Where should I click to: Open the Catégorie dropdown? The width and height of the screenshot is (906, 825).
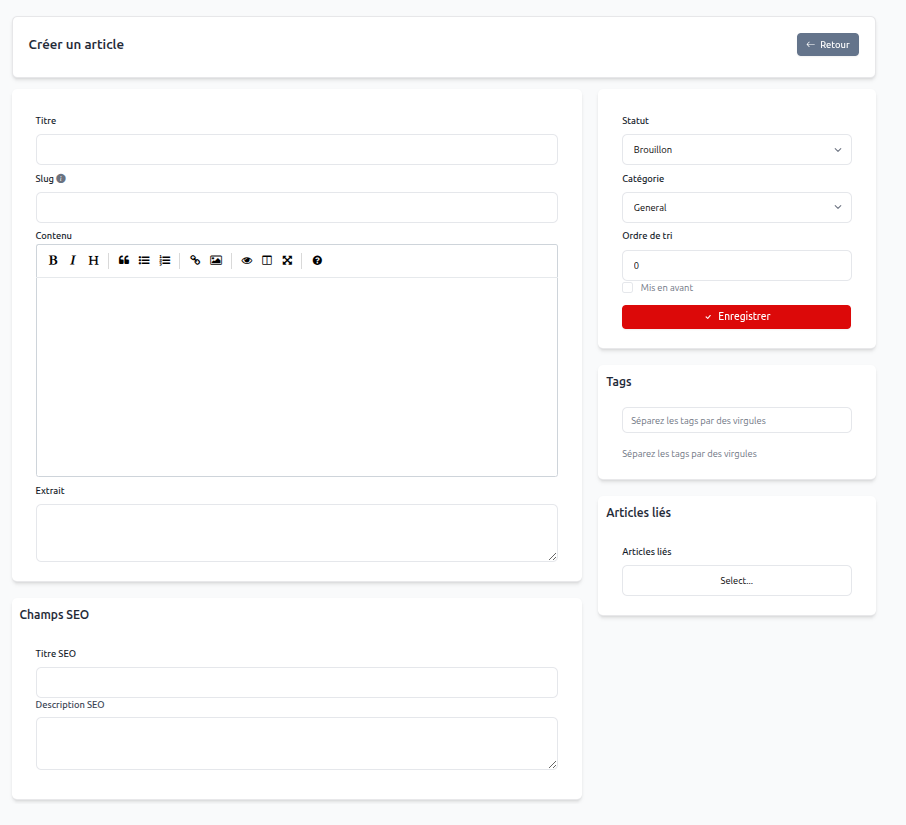736,207
